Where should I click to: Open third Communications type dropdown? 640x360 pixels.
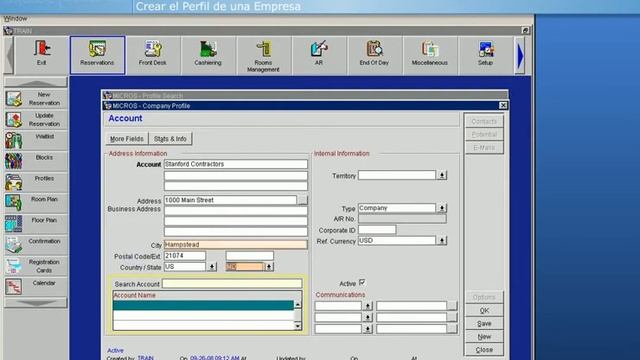coord(368,329)
